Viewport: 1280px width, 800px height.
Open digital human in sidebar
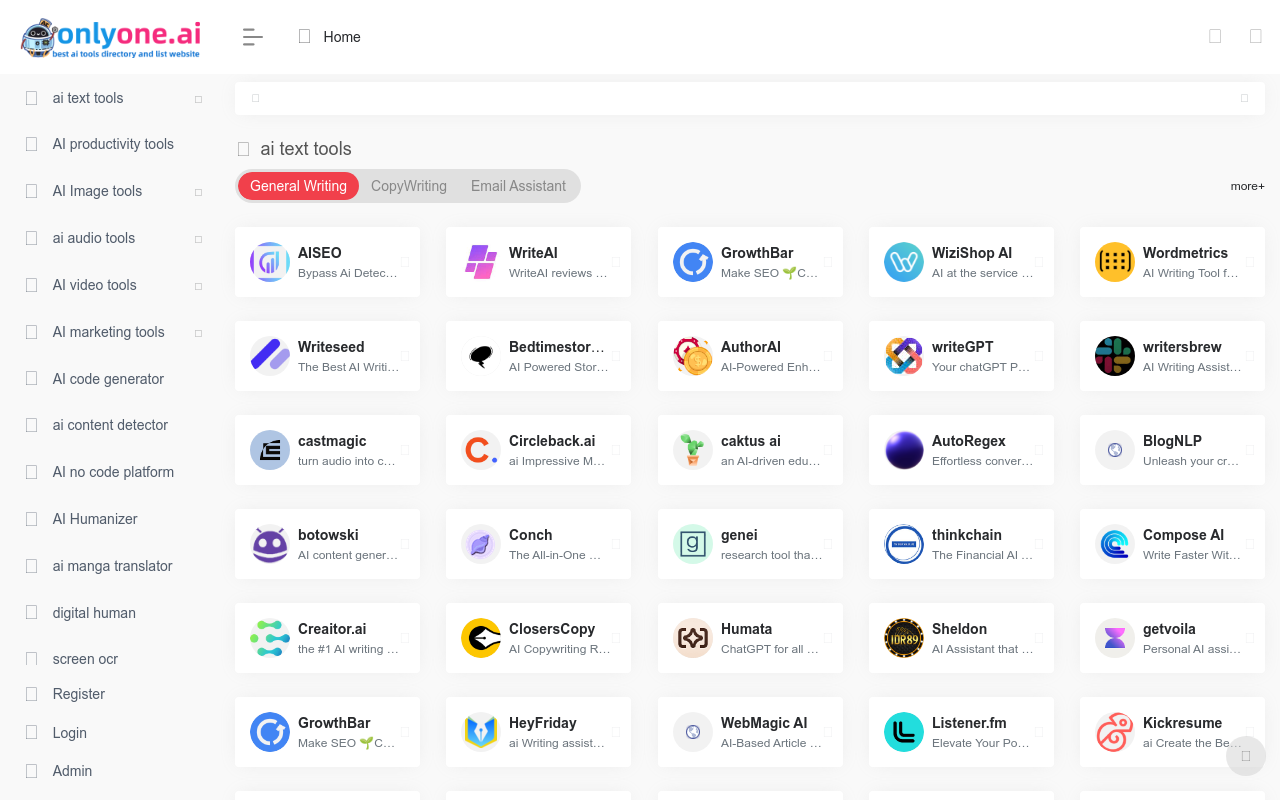point(94,613)
